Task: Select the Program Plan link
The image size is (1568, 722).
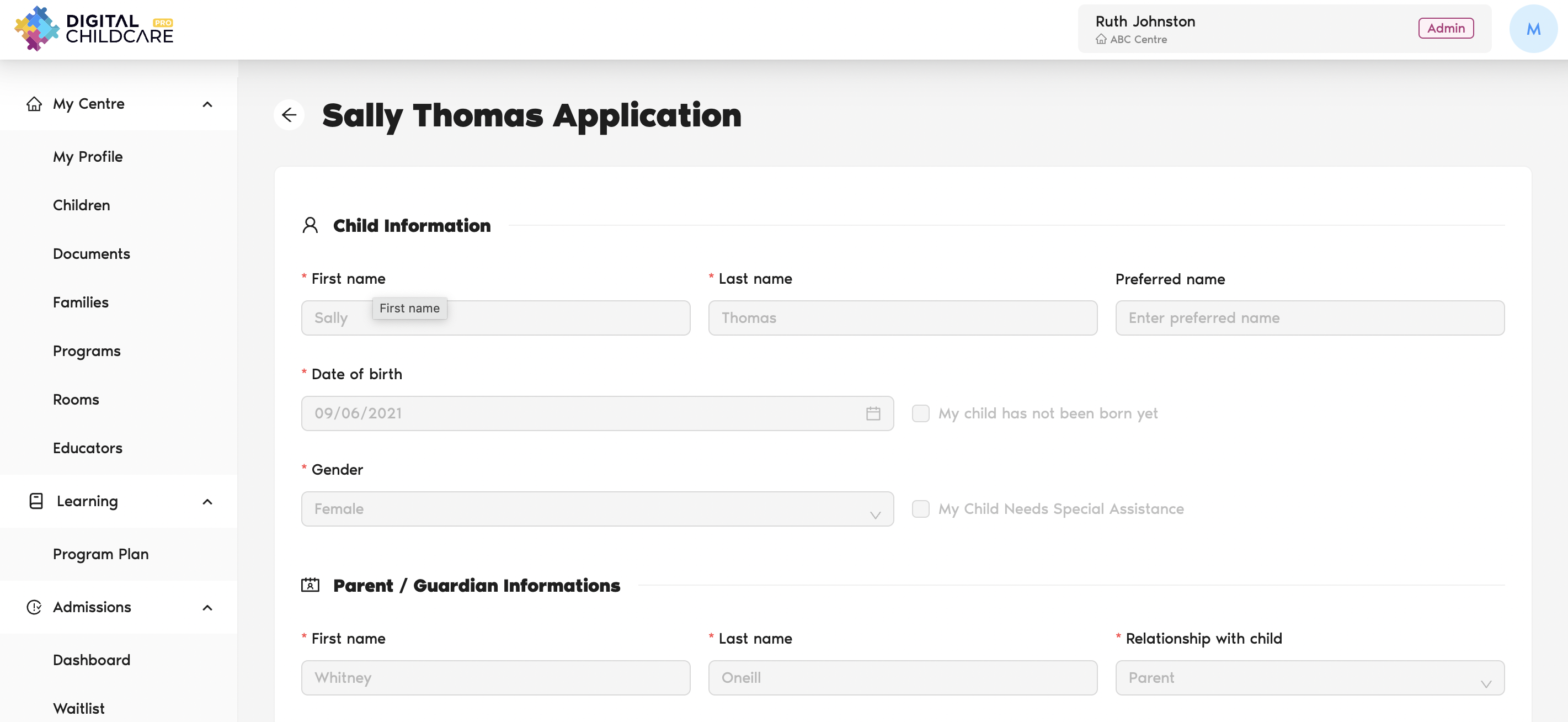Action: point(100,554)
